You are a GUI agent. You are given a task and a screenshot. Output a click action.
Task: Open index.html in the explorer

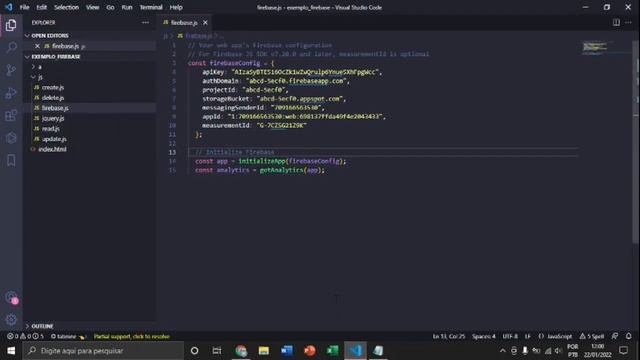click(52, 149)
